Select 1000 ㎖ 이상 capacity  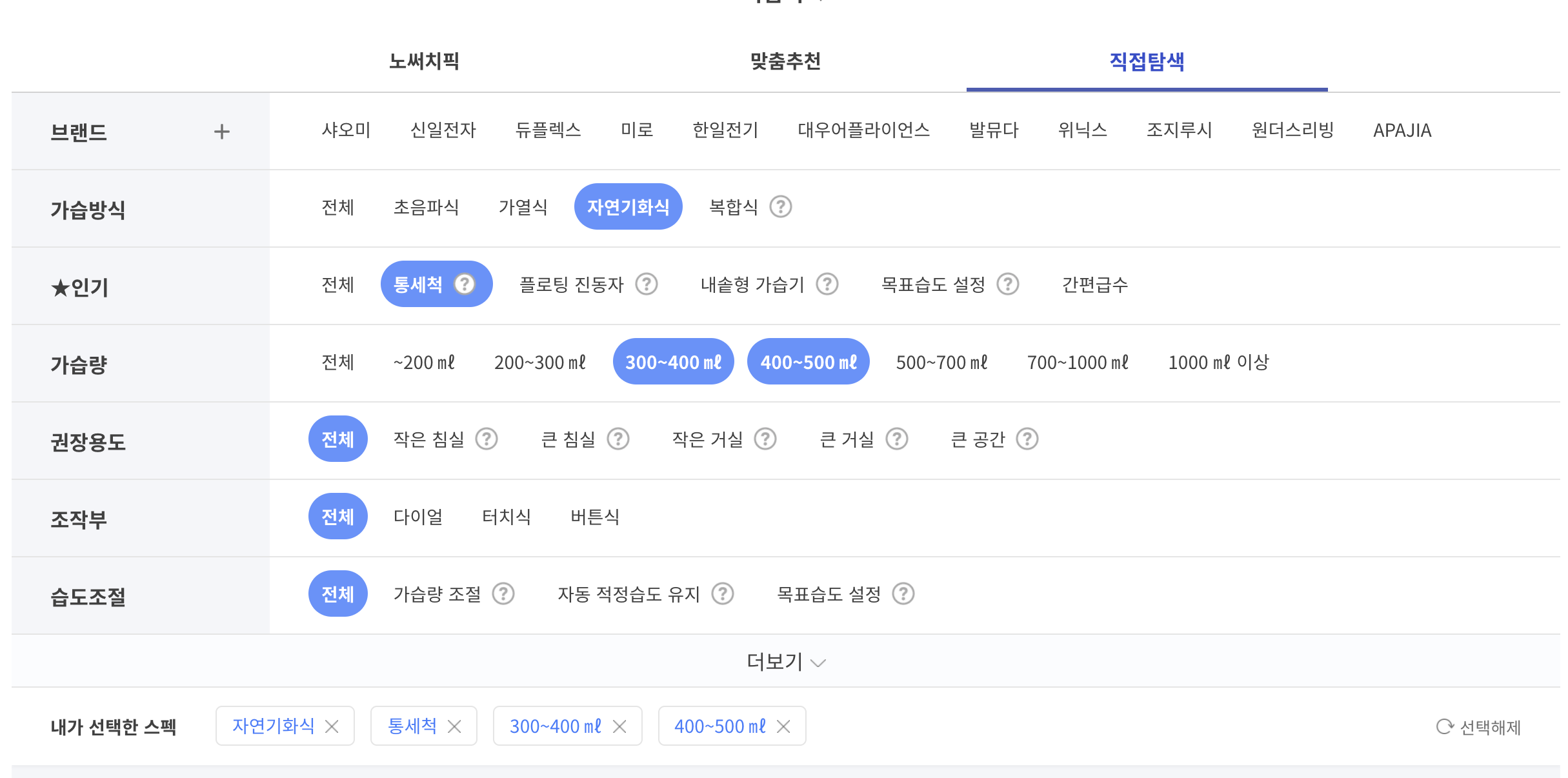pyautogui.click(x=1218, y=361)
